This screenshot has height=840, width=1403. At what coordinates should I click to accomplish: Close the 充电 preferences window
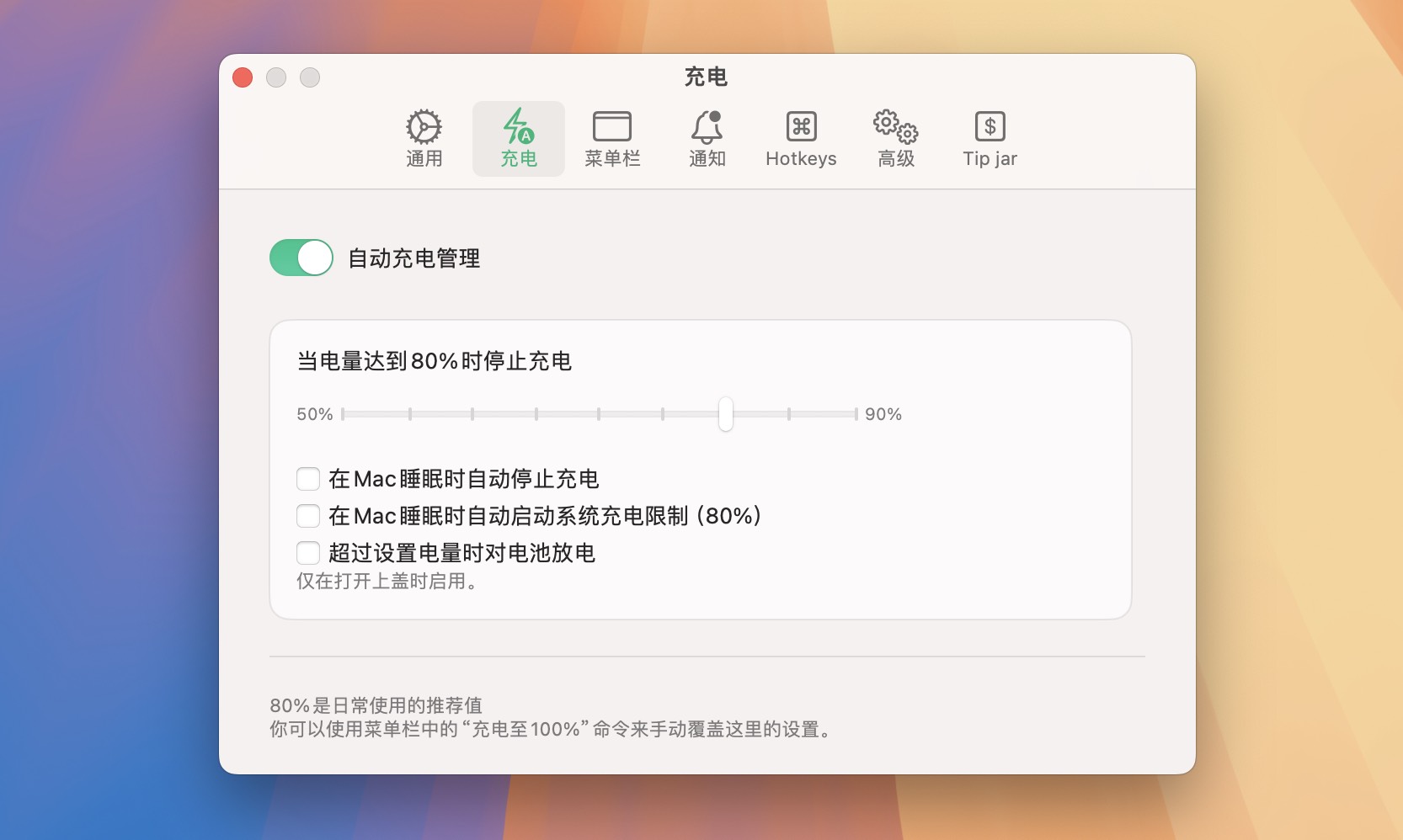243,77
